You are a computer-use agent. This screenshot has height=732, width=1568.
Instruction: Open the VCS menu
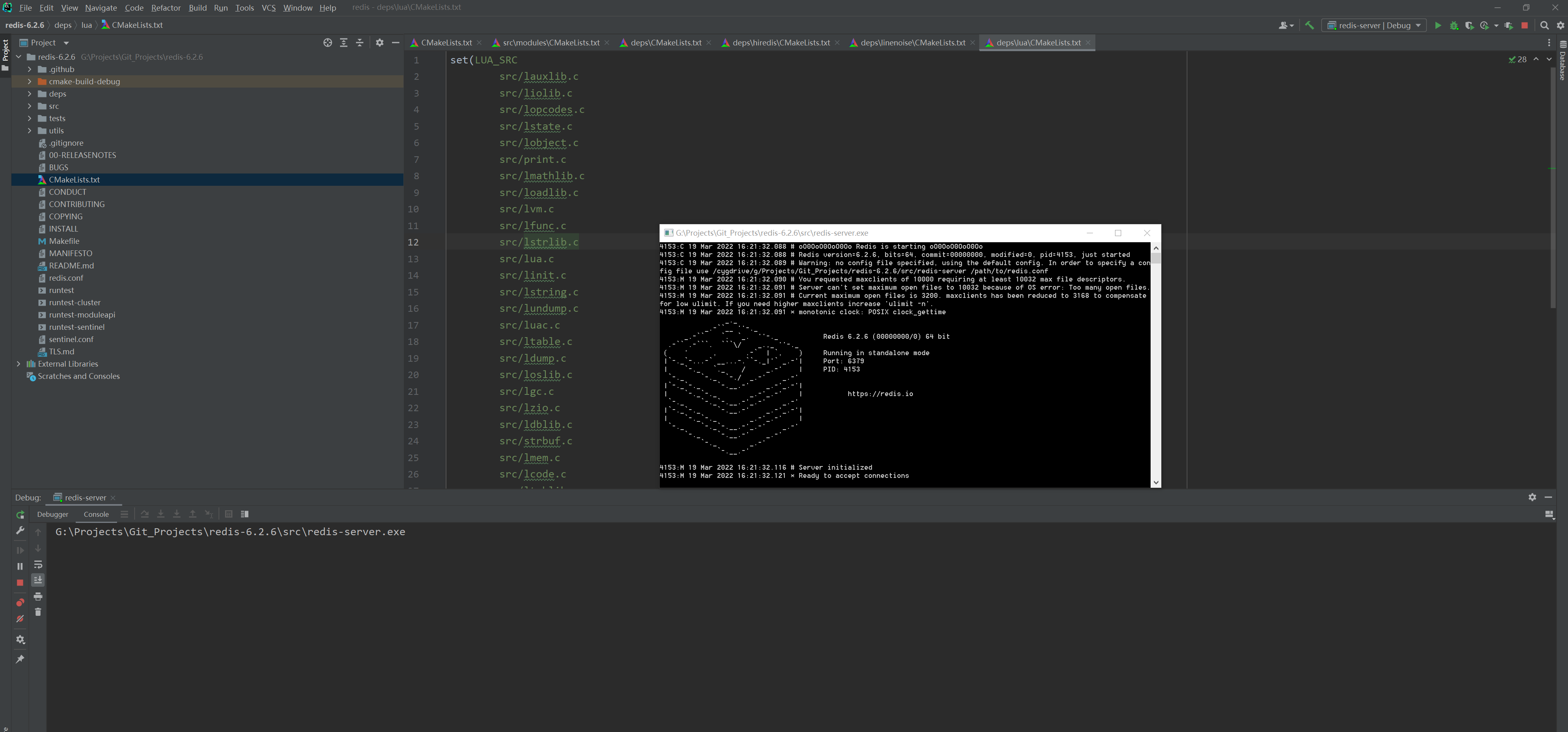(x=268, y=8)
